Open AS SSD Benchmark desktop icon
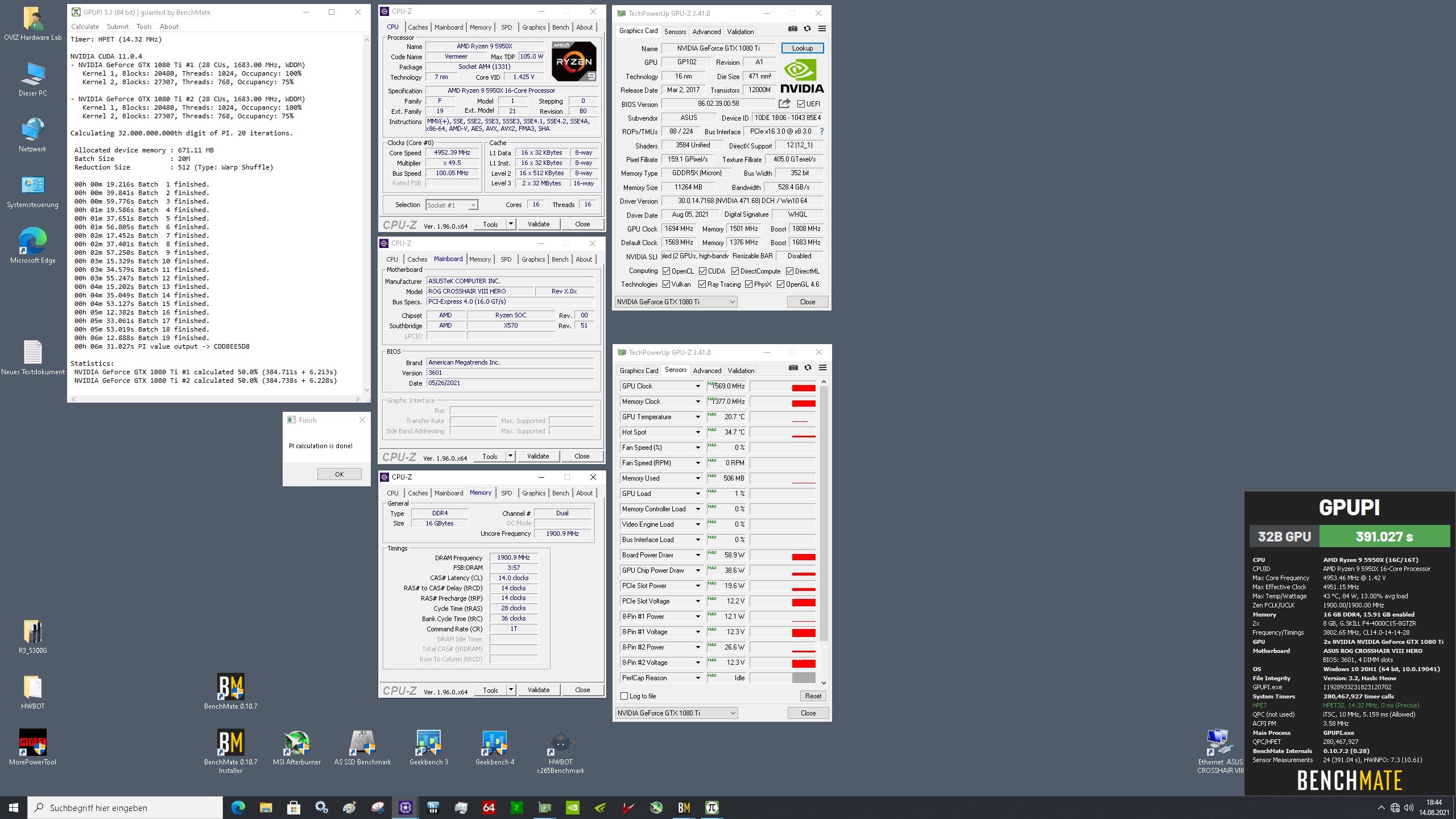 pyautogui.click(x=362, y=748)
